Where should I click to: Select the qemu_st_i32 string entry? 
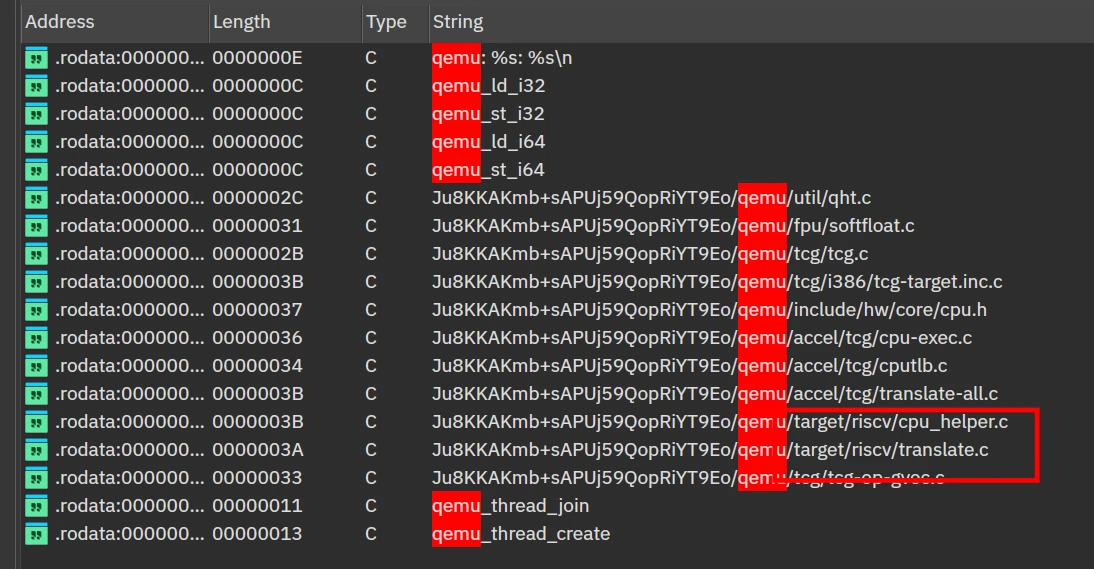point(488,114)
